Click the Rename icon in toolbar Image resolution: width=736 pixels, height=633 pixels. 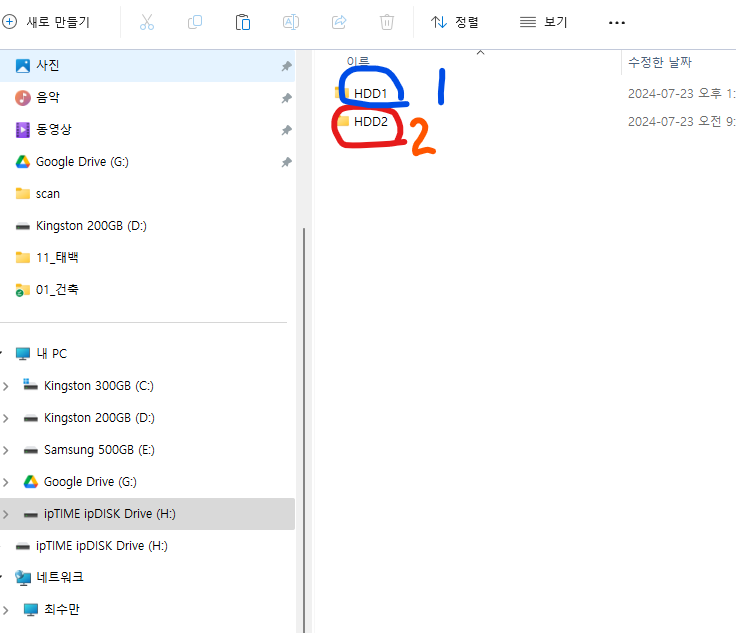[291, 22]
